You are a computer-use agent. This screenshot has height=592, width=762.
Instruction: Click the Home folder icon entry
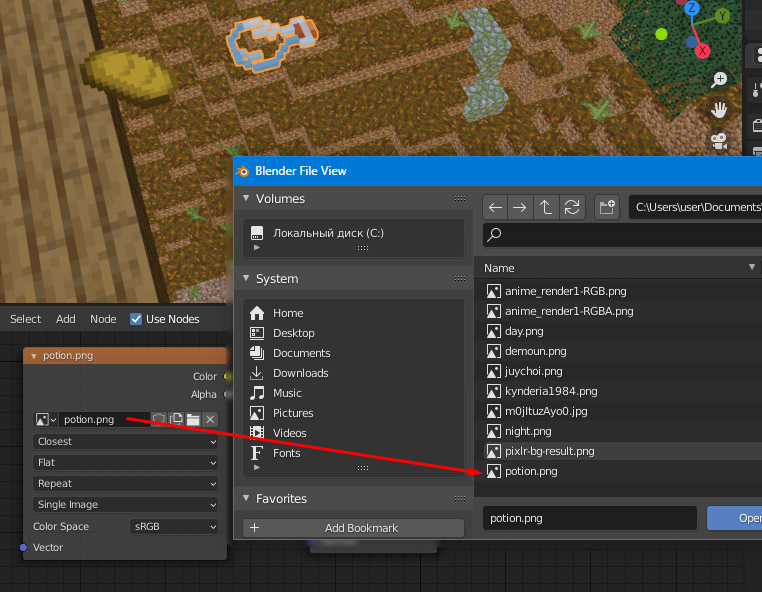pyautogui.click(x=257, y=313)
